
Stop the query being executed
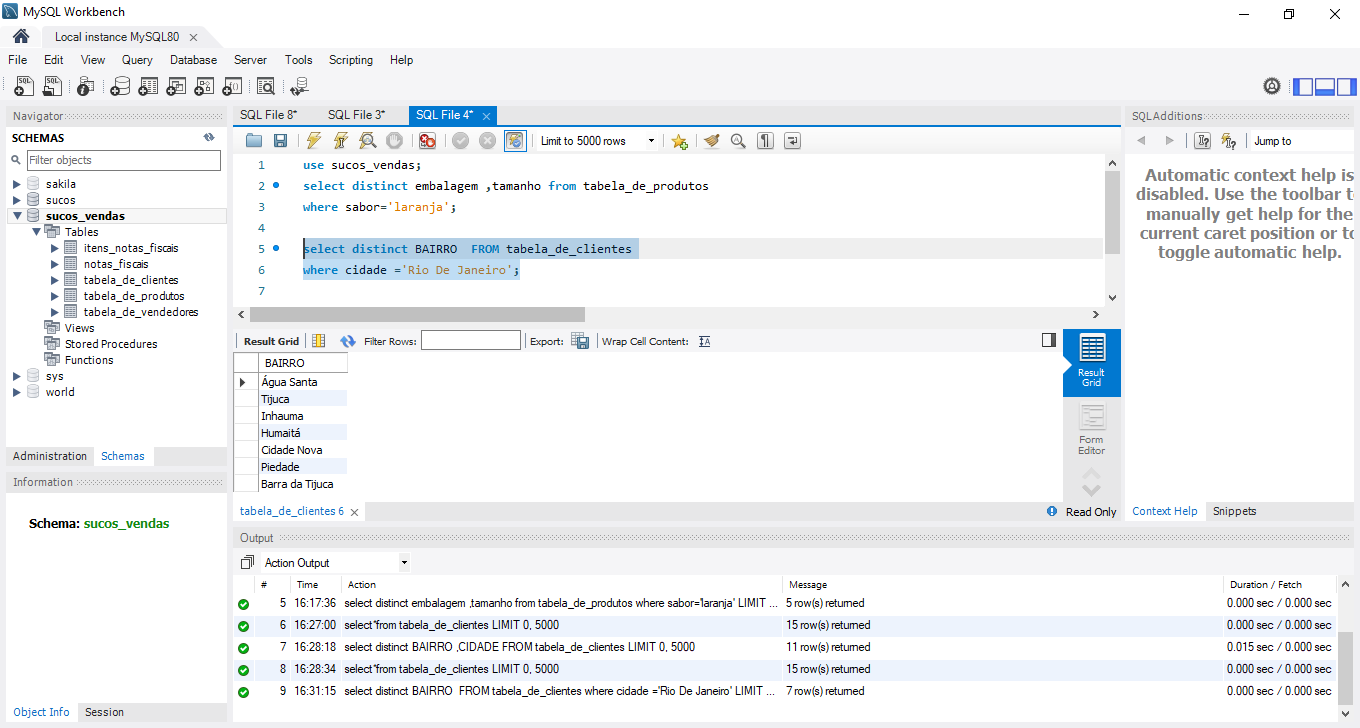click(x=395, y=141)
